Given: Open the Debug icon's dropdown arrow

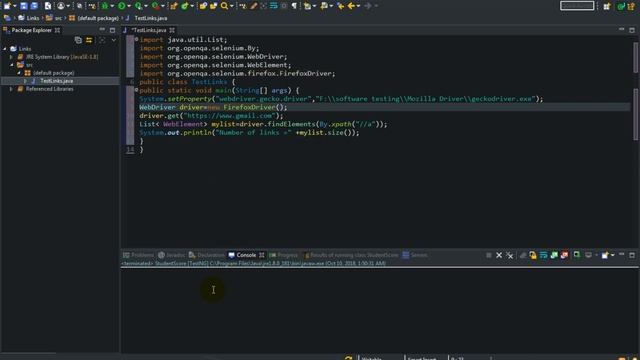Looking at the screenshot, I should tap(112, 6).
